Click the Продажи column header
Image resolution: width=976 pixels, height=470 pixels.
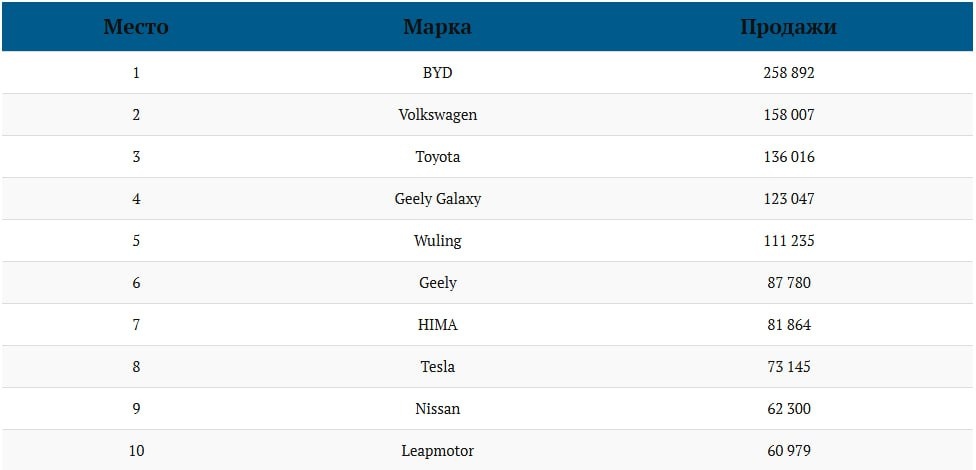(789, 27)
